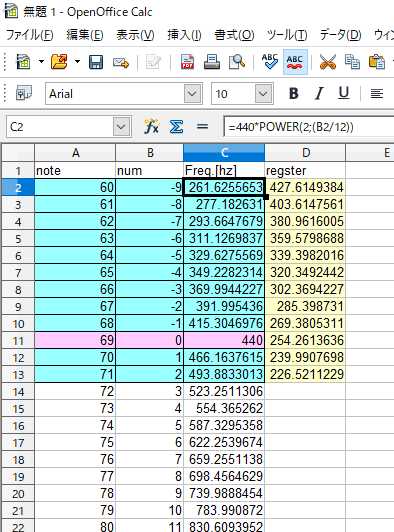Save the document with floppy icon

pyautogui.click(x=96, y=62)
